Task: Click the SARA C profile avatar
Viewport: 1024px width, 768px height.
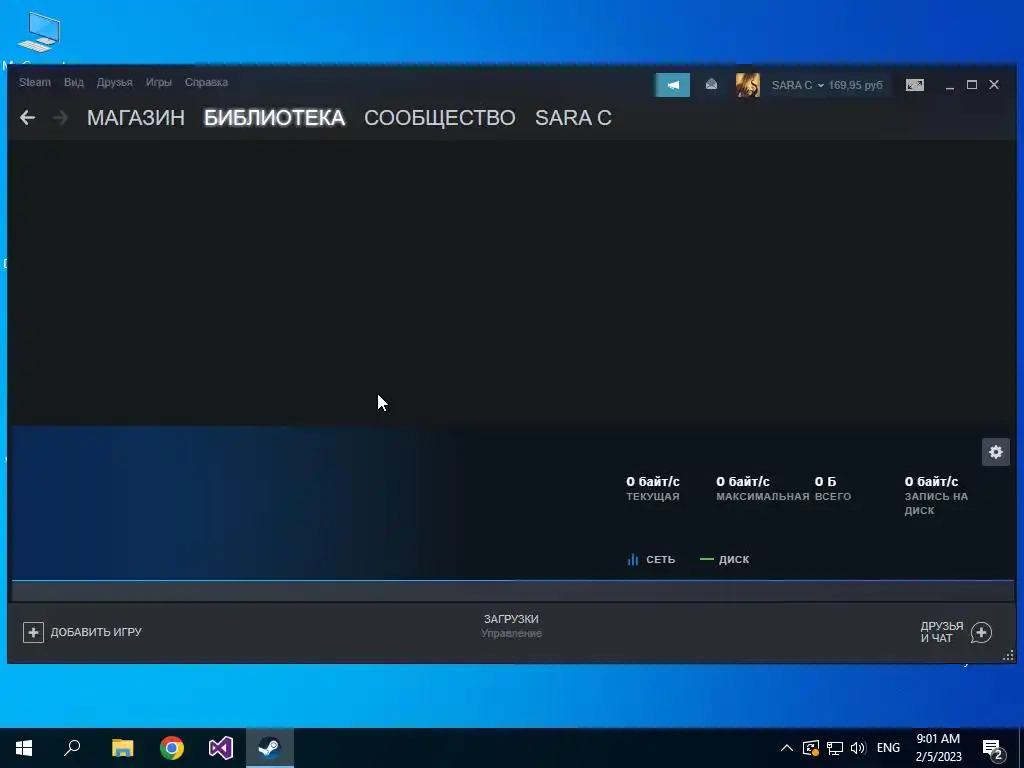Action: pos(748,85)
